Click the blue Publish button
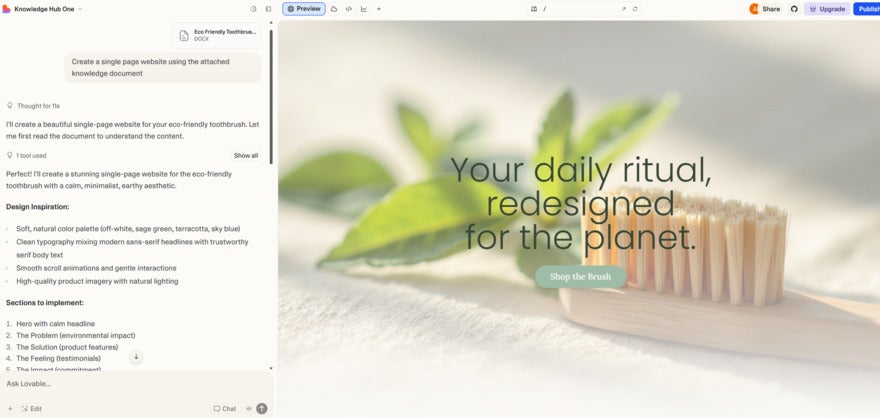Screen dimensions: 880x418 (x=867, y=9)
